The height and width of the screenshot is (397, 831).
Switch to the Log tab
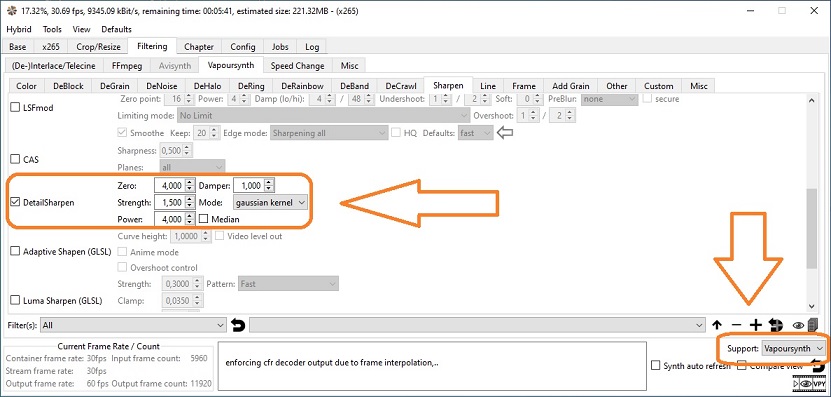[312, 47]
